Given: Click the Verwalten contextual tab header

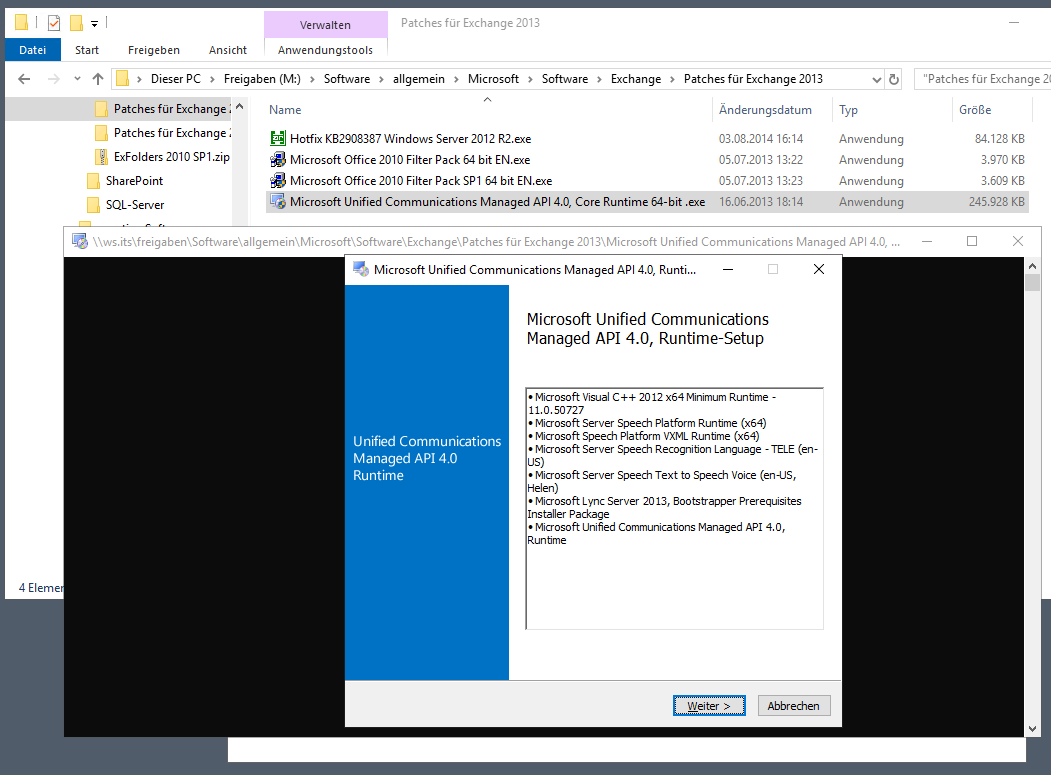Looking at the screenshot, I should 325,25.
